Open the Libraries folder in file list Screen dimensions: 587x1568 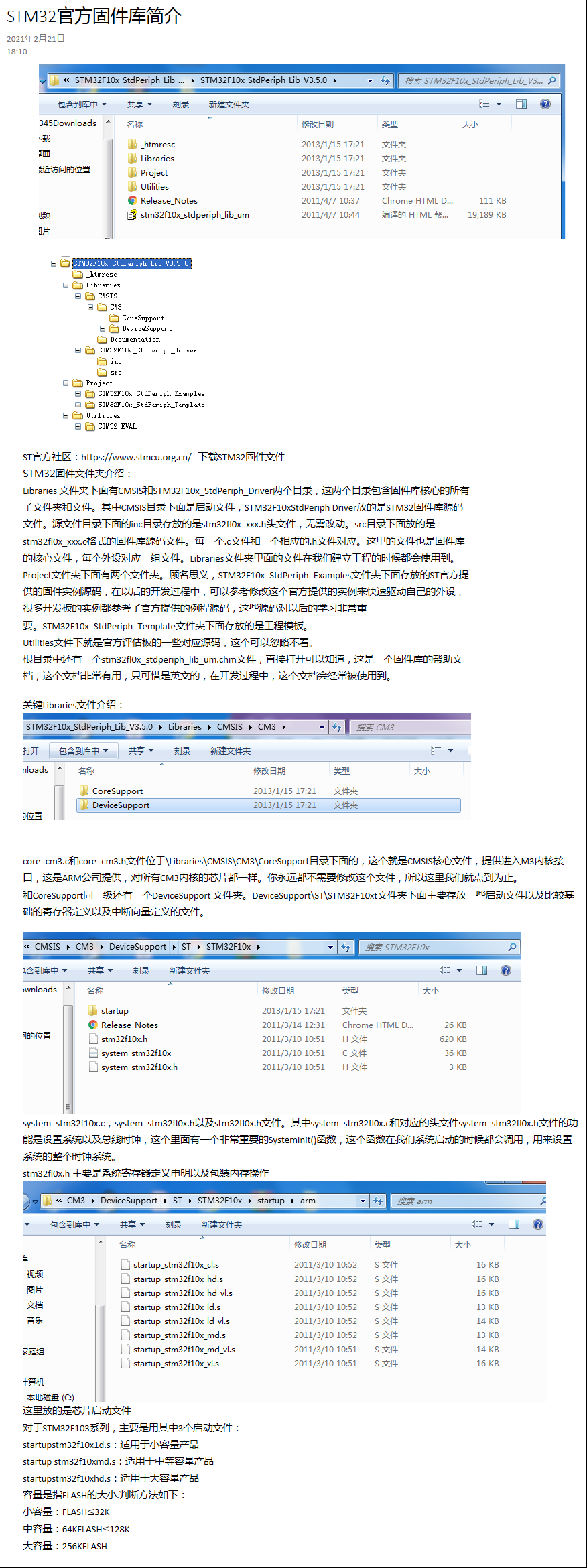point(157,159)
